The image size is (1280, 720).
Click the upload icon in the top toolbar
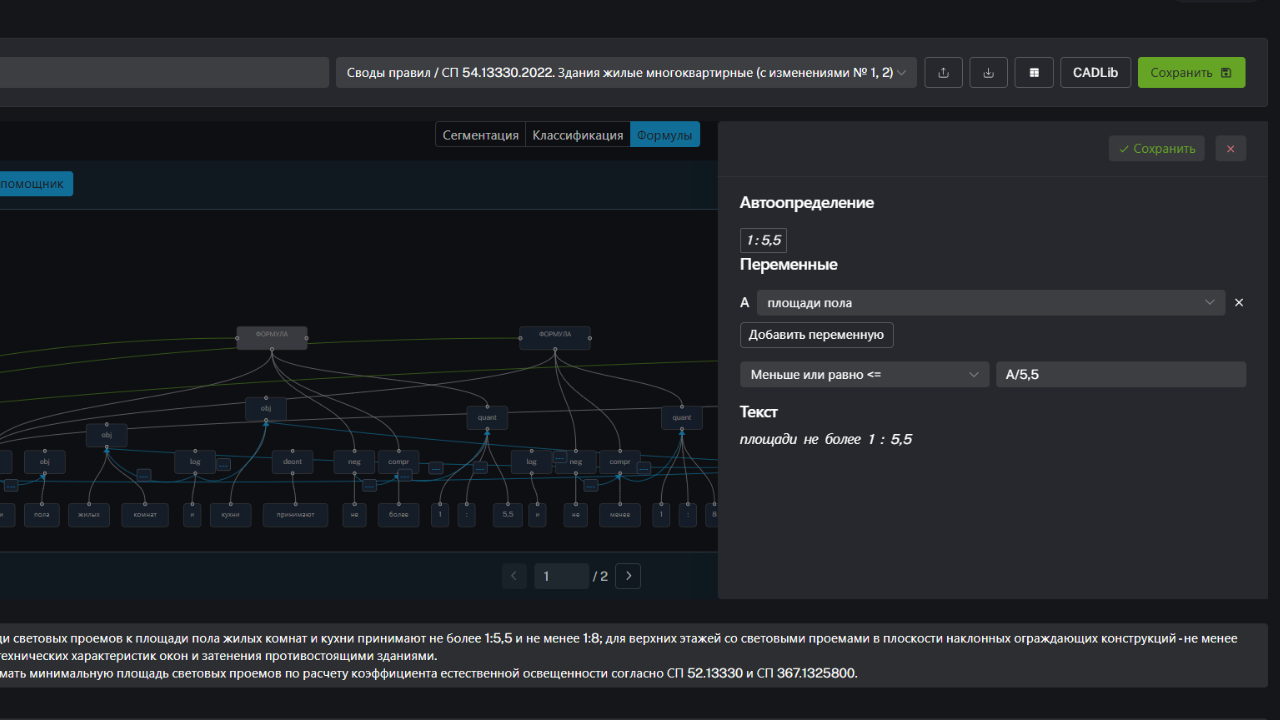click(943, 72)
